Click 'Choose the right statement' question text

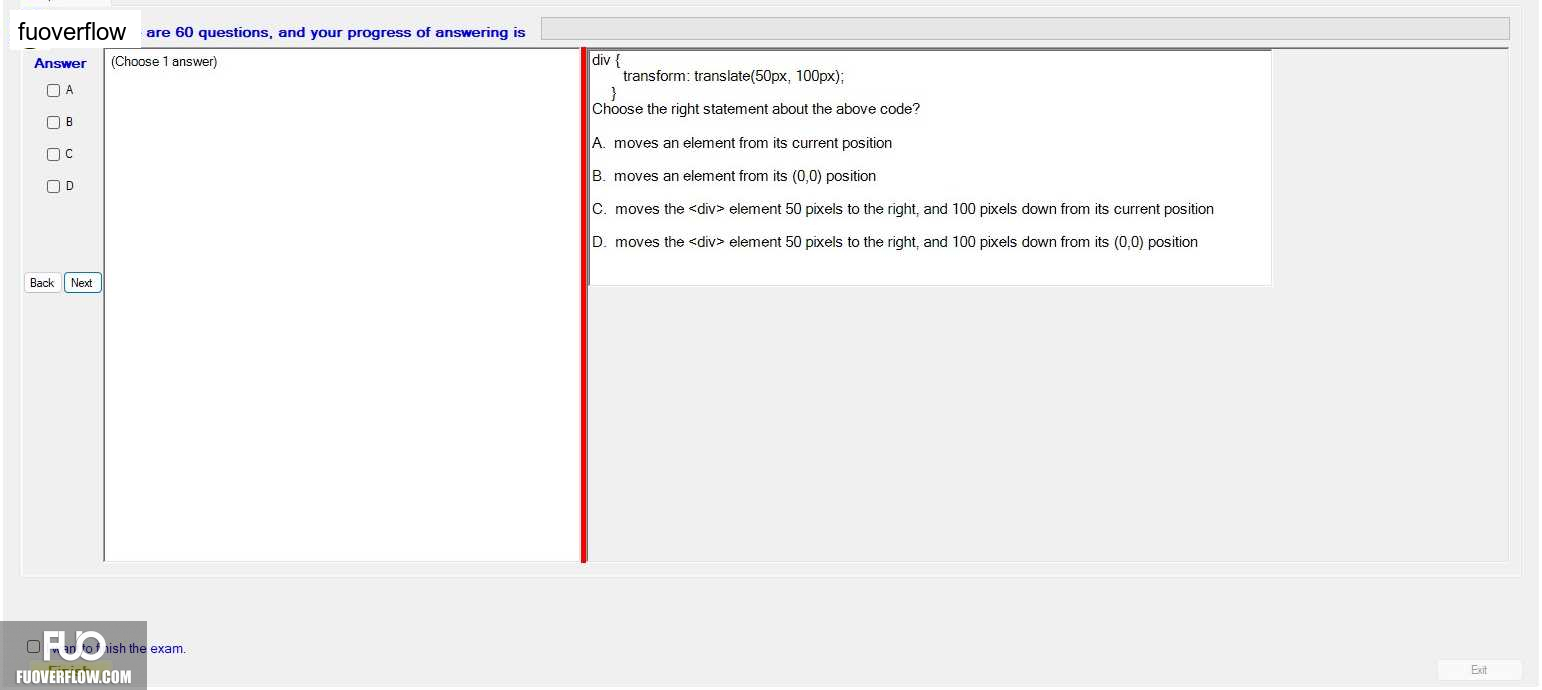click(x=756, y=109)
